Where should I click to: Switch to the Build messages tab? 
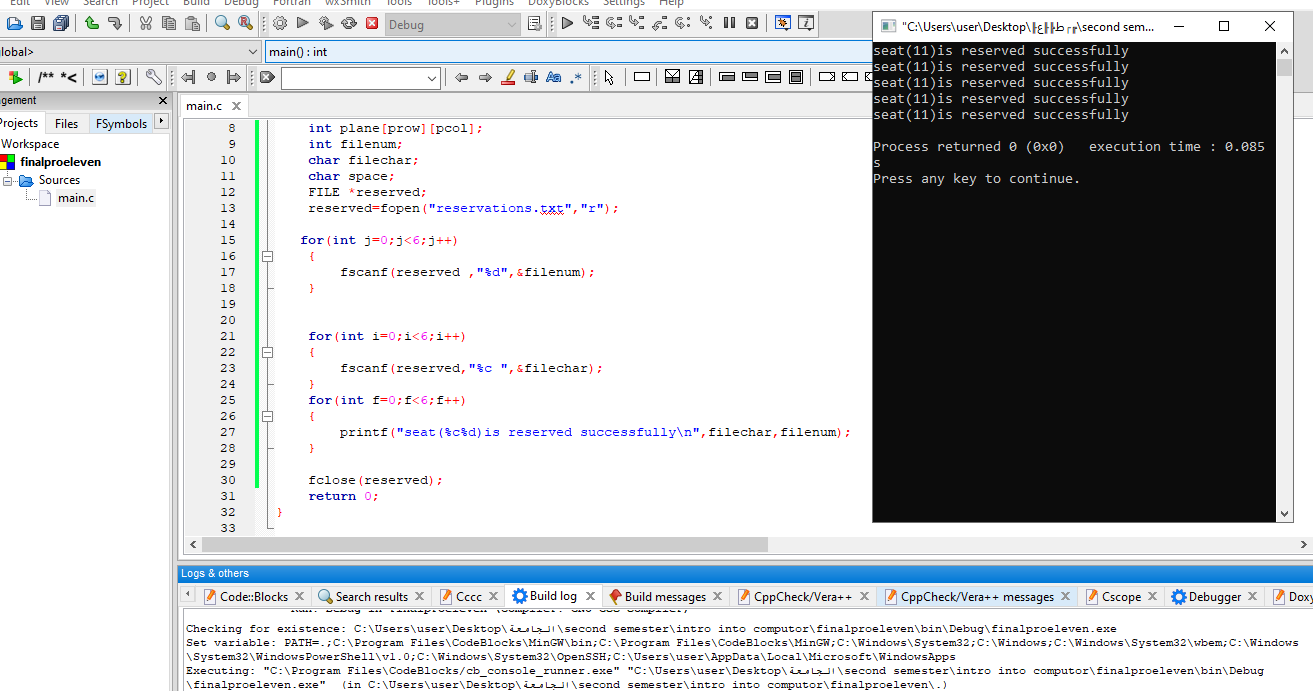click(x=665, y=597)
